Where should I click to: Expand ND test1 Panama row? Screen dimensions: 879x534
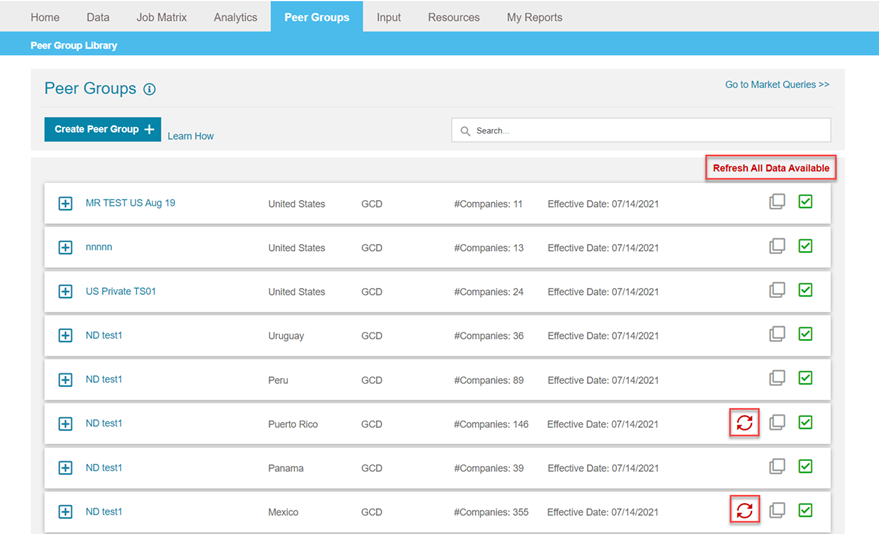pyautogui.click(x=66, y=468)
